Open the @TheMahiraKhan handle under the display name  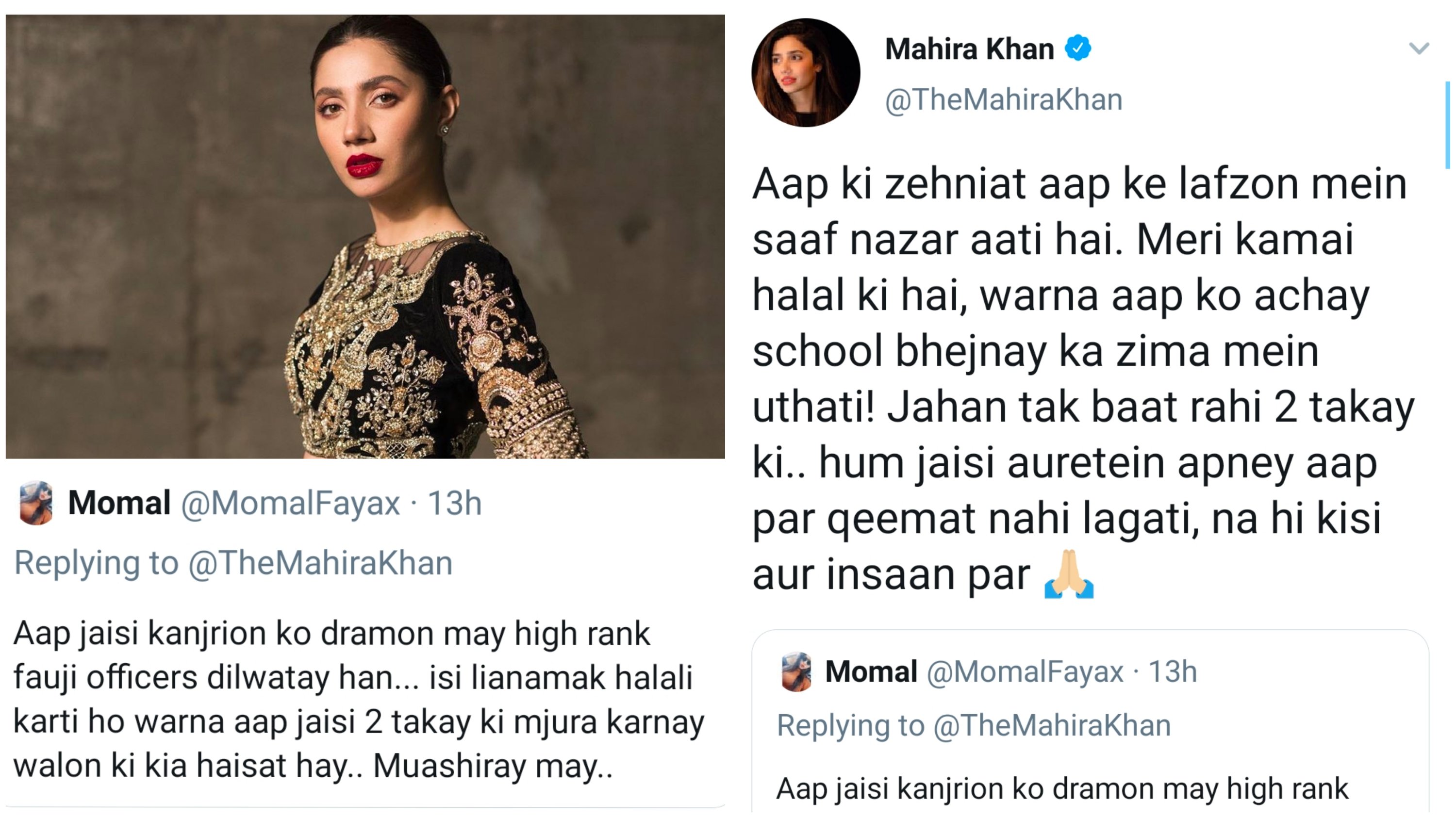coord(1003,100)
